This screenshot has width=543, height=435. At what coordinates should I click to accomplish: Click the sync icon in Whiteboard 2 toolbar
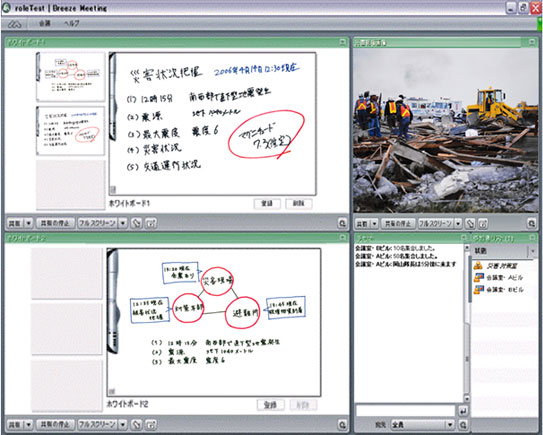151,424
